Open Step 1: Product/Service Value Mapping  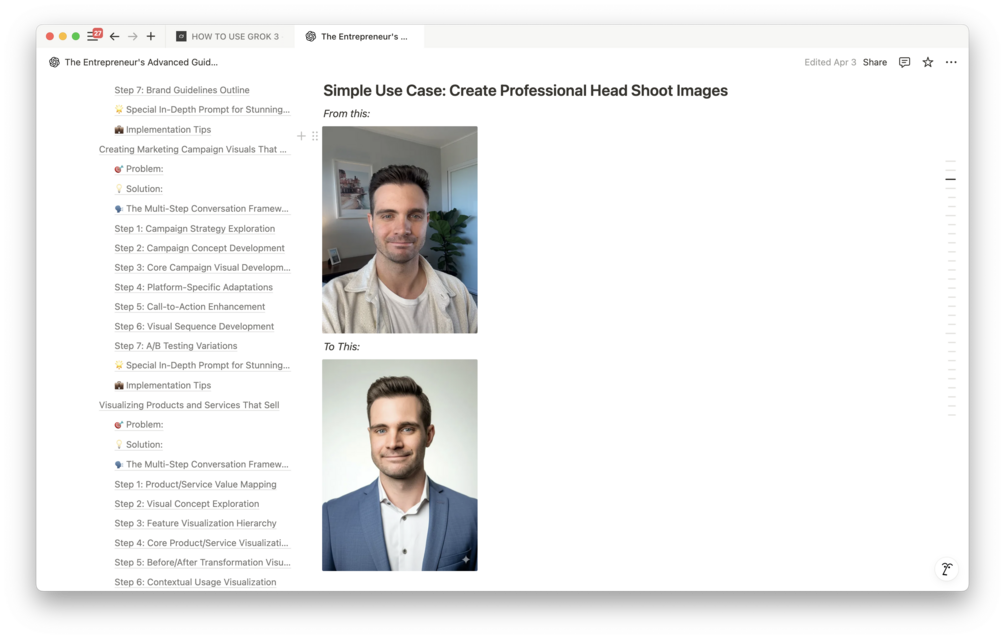(195, 485)
